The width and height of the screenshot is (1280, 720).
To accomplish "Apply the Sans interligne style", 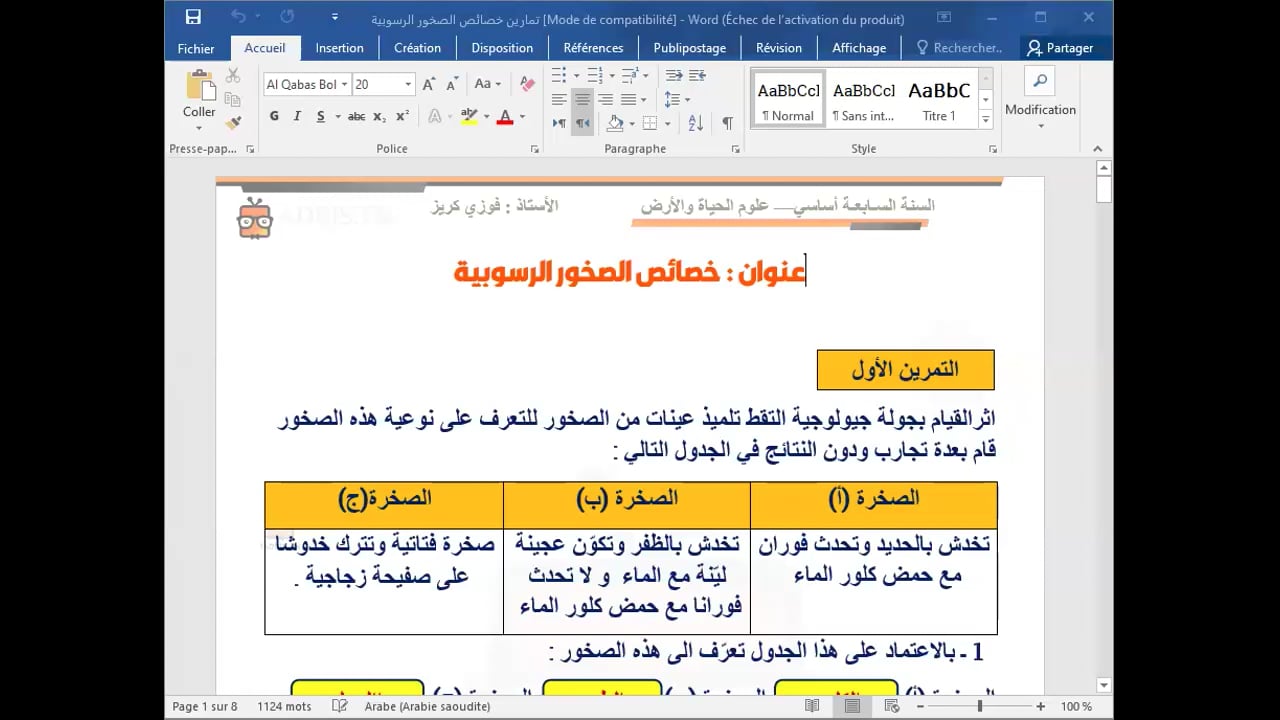I will (864, 98).
